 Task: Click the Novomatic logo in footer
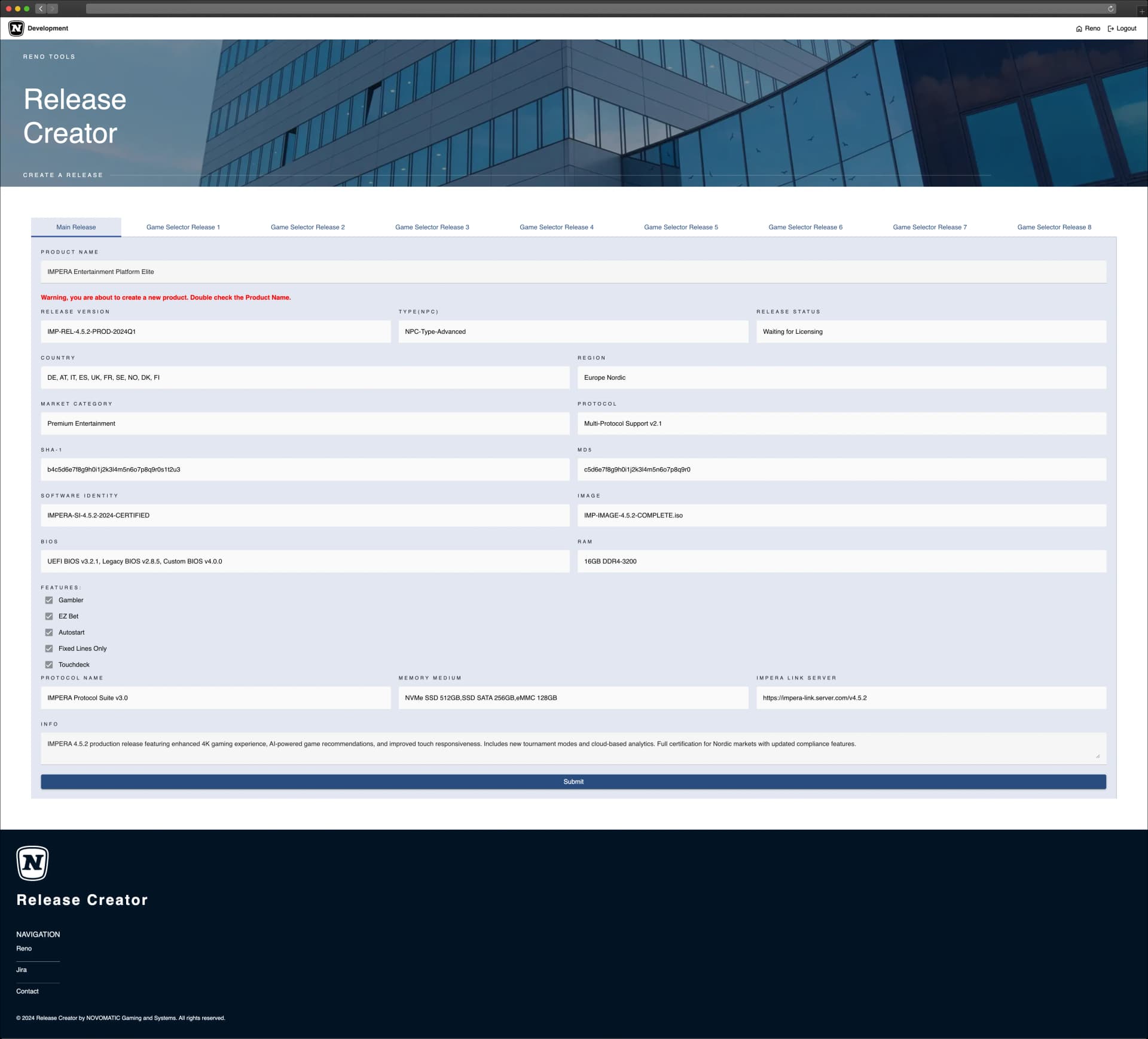click(x=32, y=863)
